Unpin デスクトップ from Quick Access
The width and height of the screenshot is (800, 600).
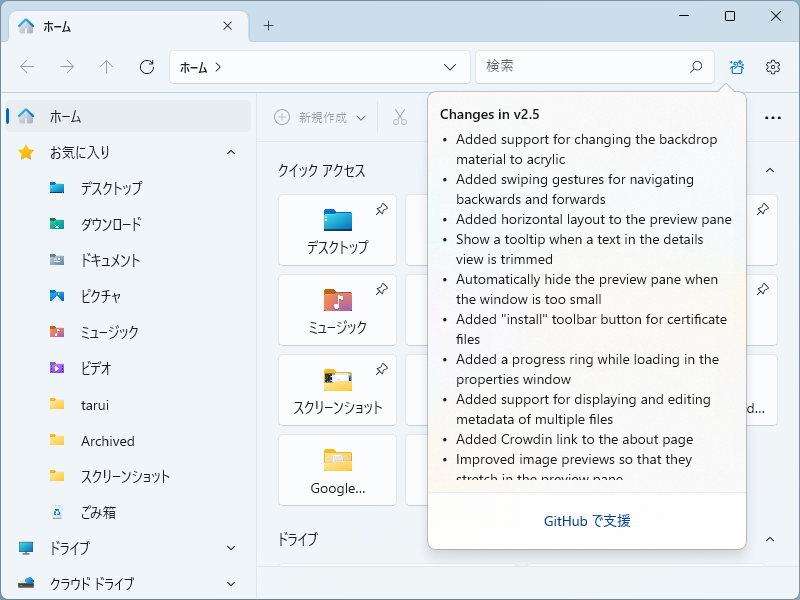[x=381, y=211]
